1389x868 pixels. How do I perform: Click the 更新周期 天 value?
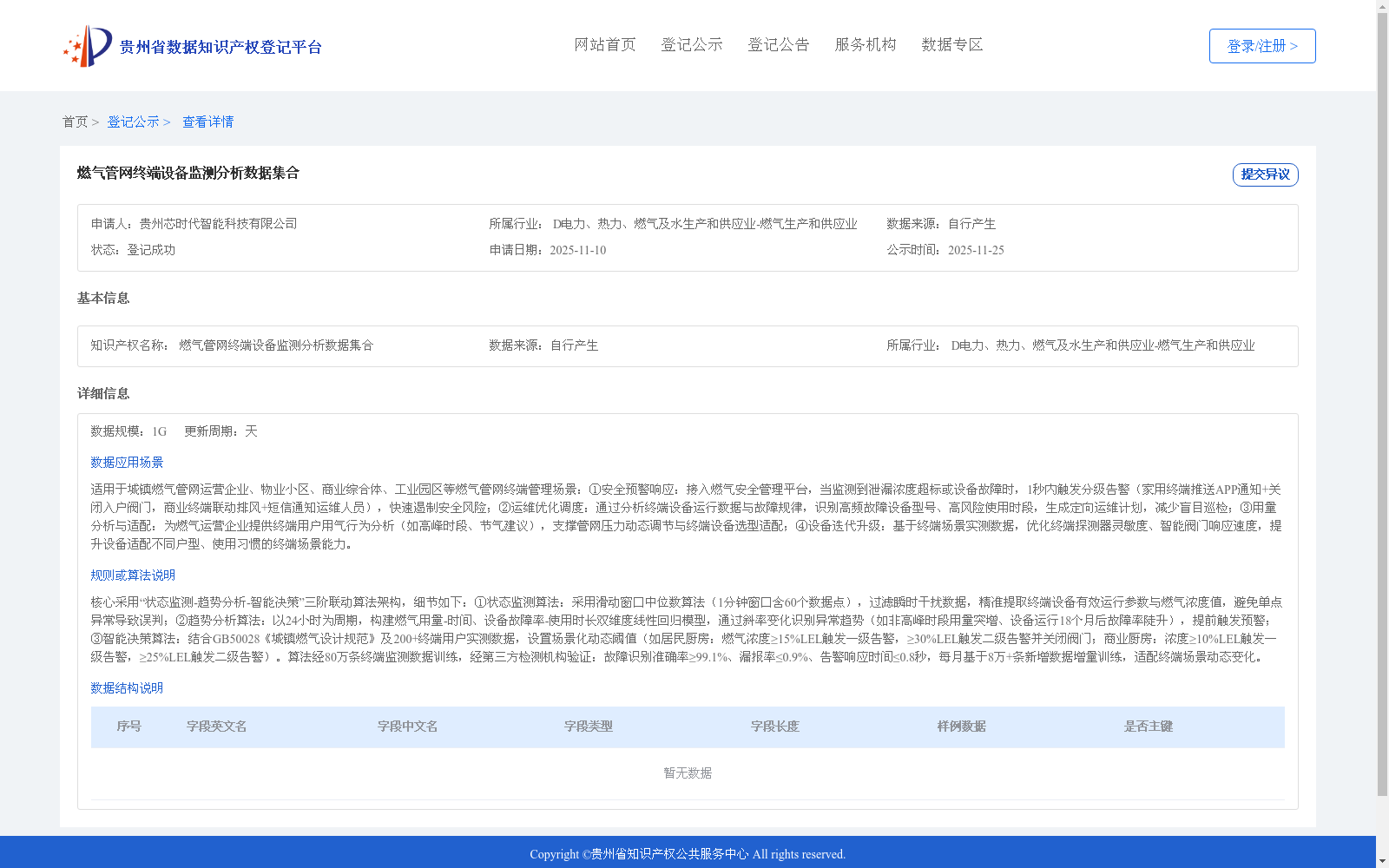(251, 431)
